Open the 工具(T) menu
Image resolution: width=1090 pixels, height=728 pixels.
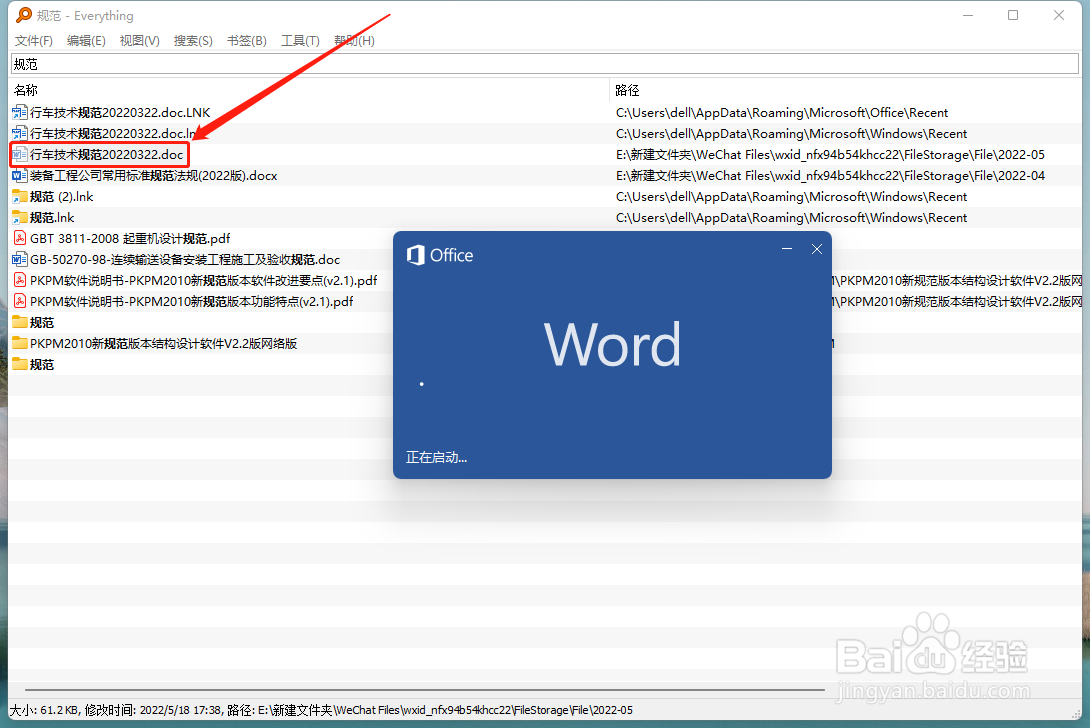click(x=300, y=40)
